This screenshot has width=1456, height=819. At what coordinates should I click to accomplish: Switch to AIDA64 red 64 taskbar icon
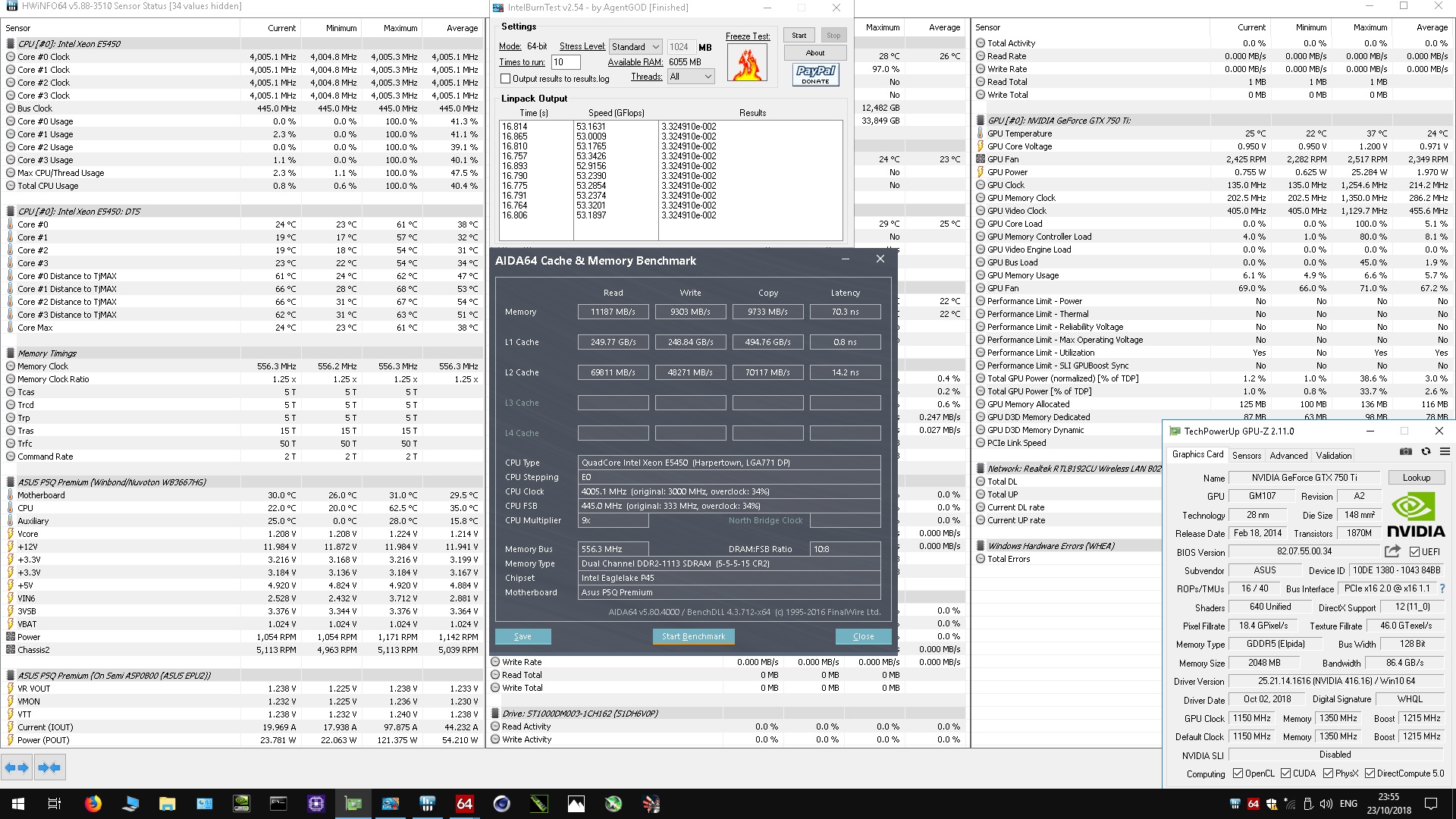point(464,804)
